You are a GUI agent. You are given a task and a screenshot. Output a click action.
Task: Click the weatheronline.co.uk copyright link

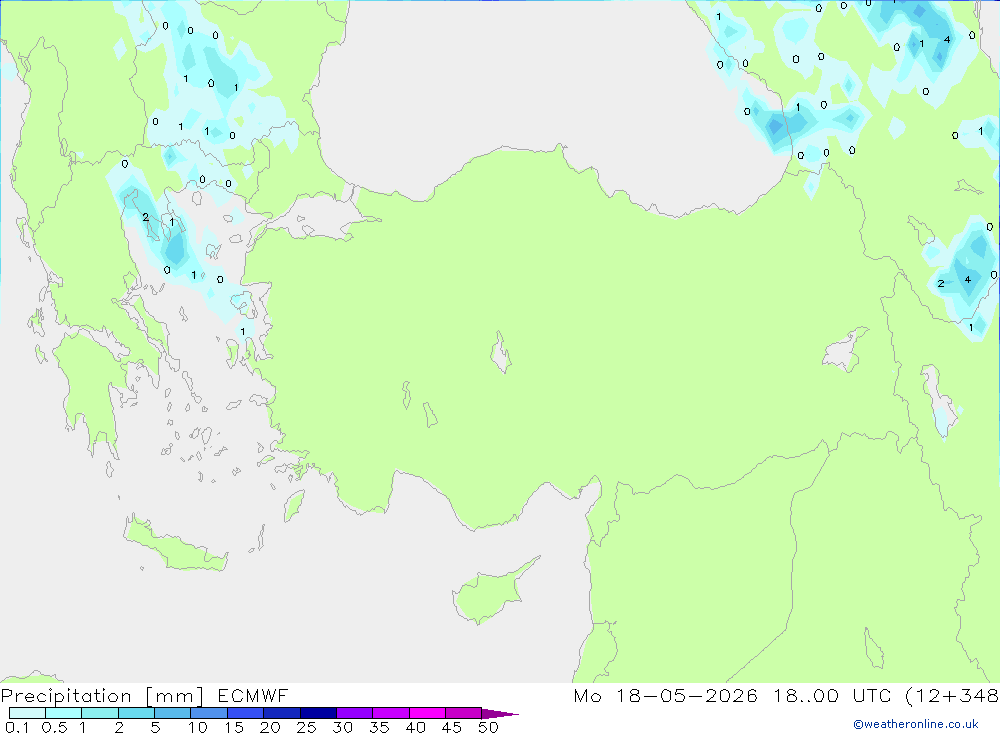(x=916, y=724)
